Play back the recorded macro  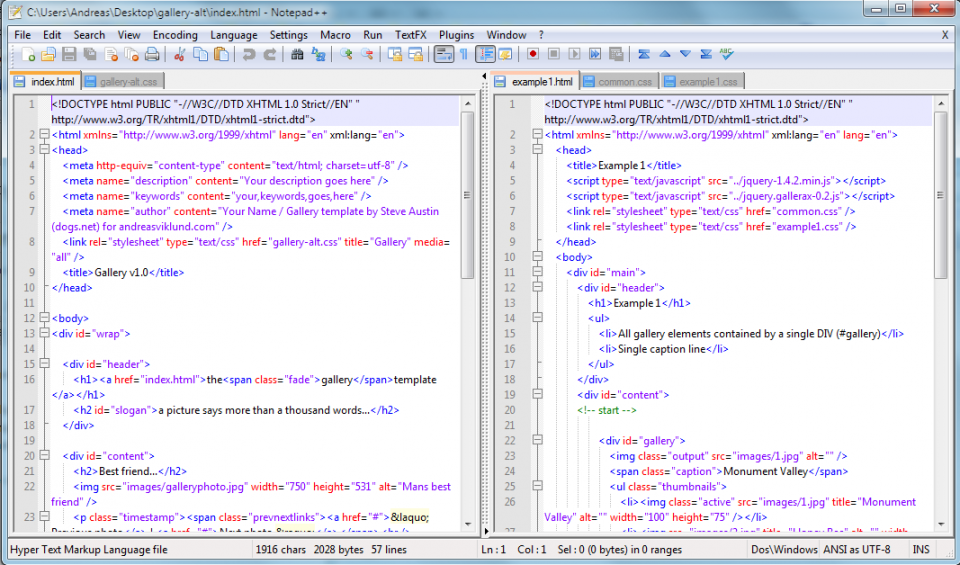tap(574, 54)
